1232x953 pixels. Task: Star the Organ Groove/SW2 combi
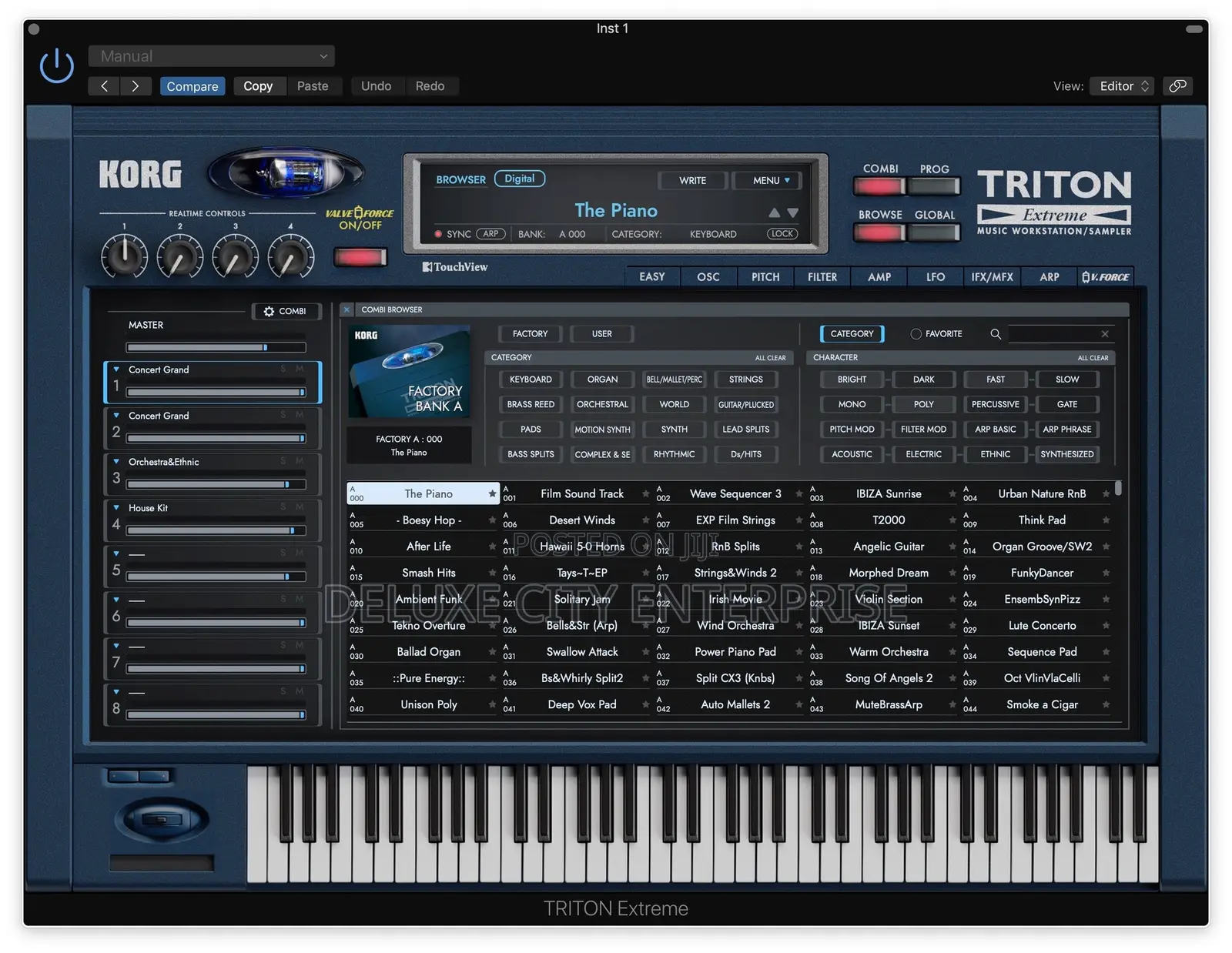[1106, 547]
